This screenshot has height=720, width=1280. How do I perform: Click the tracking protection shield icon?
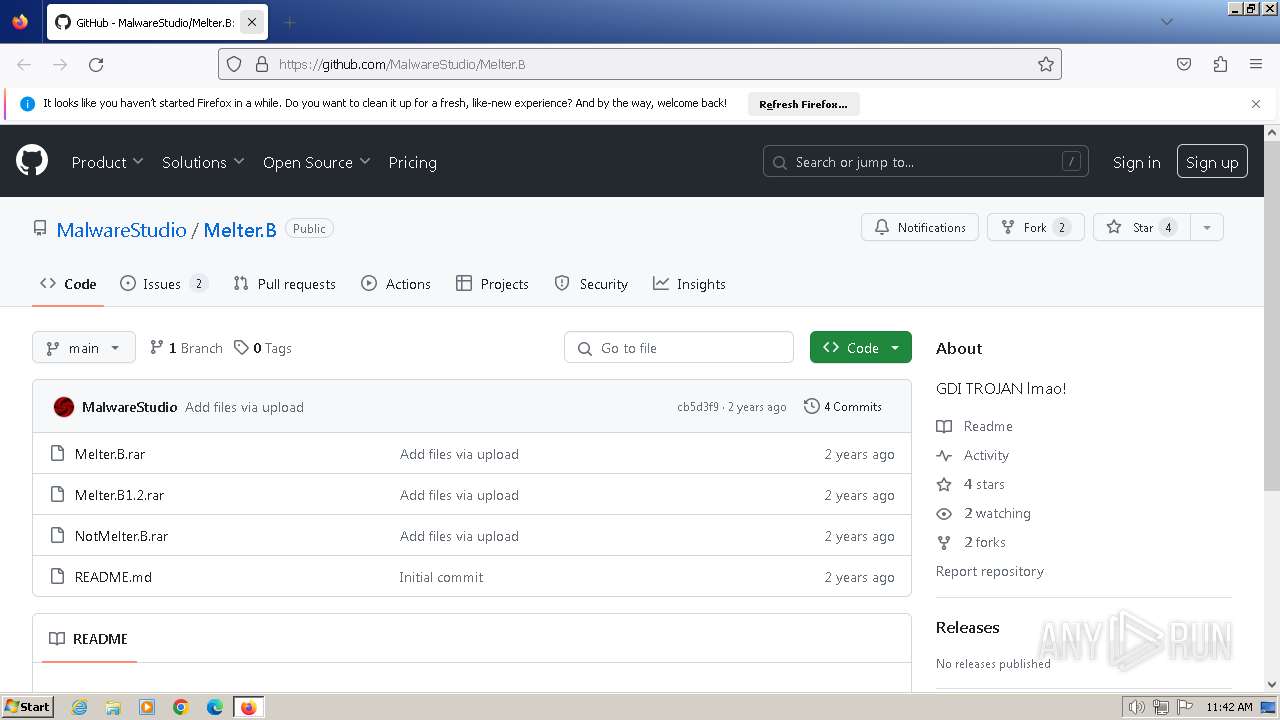(234, 64)
